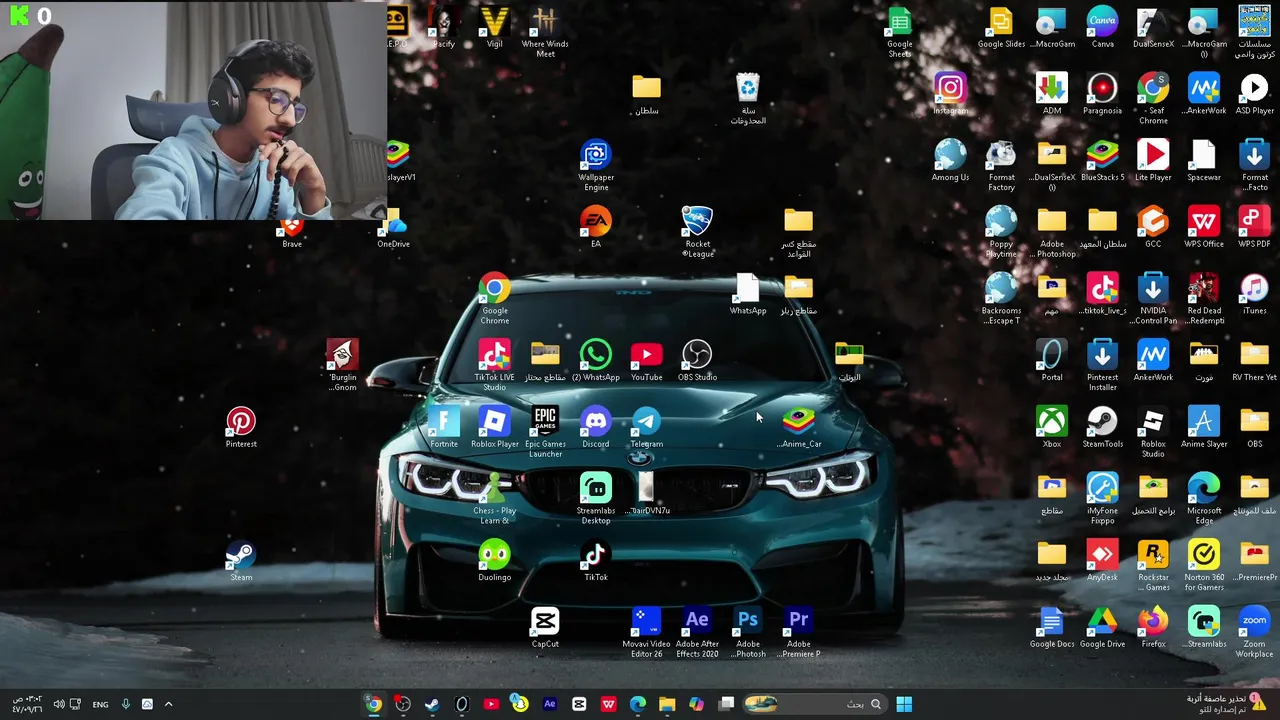Open Adobe Premiere Pro desktop shortcut
Screen dimensions: 1280x720
[798, 632]
